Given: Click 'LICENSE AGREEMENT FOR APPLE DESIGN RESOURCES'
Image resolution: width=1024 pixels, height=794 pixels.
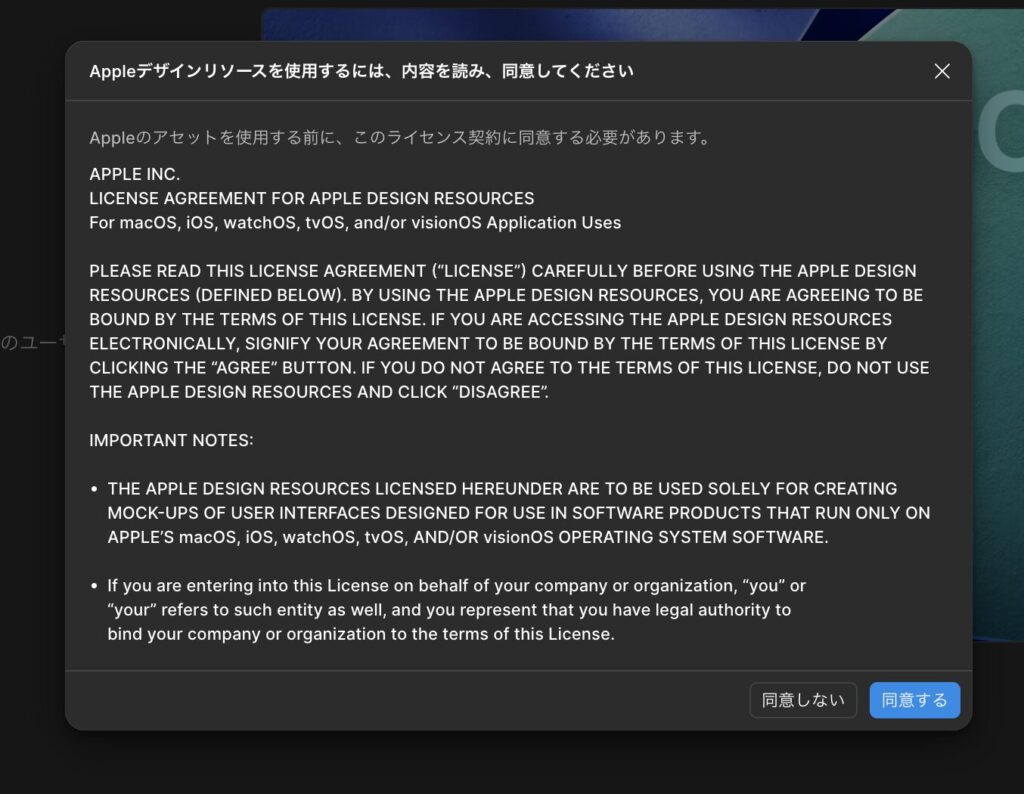Looking at the screenshot, I should pos(312,198).
